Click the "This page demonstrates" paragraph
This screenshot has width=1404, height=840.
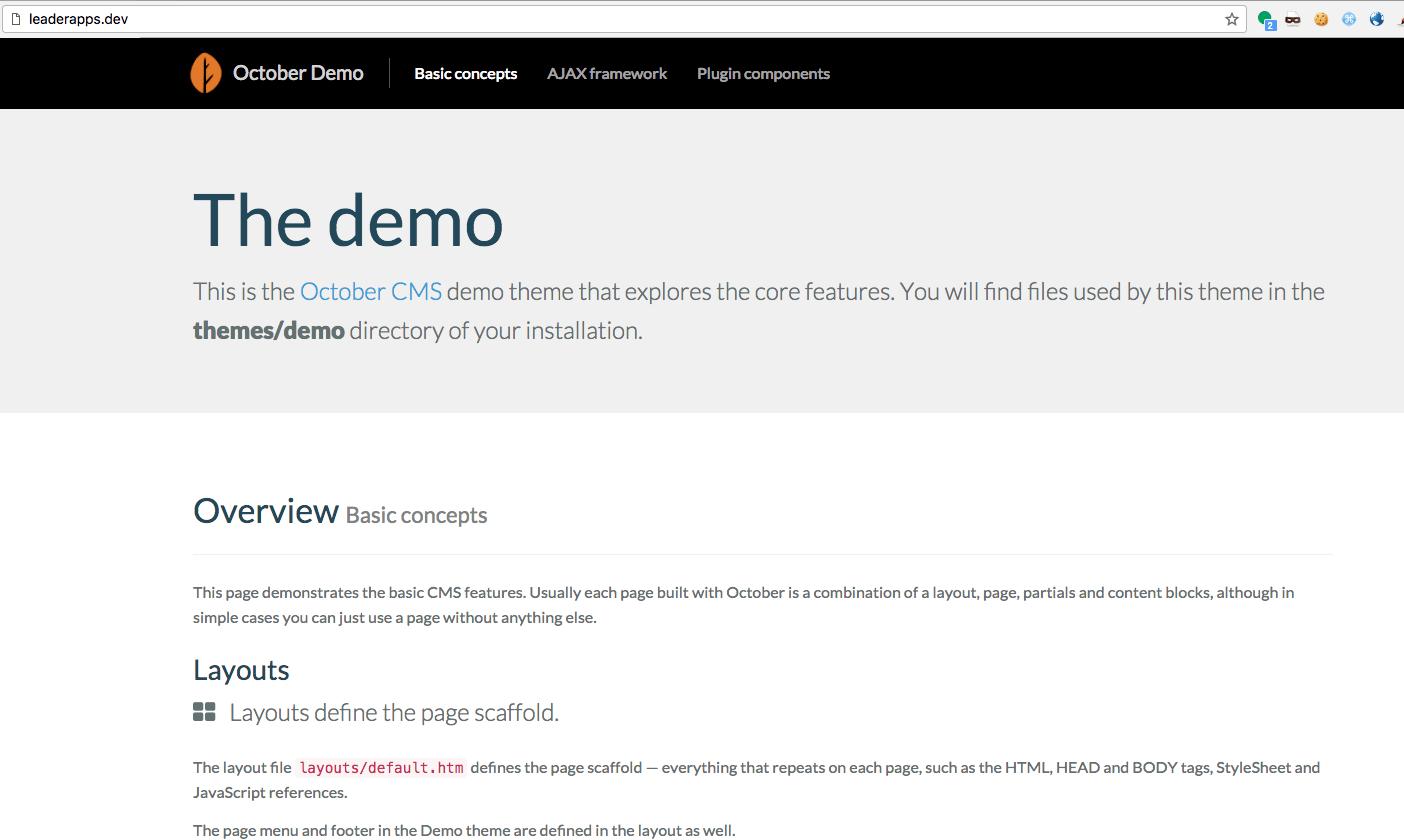[743, 605]
